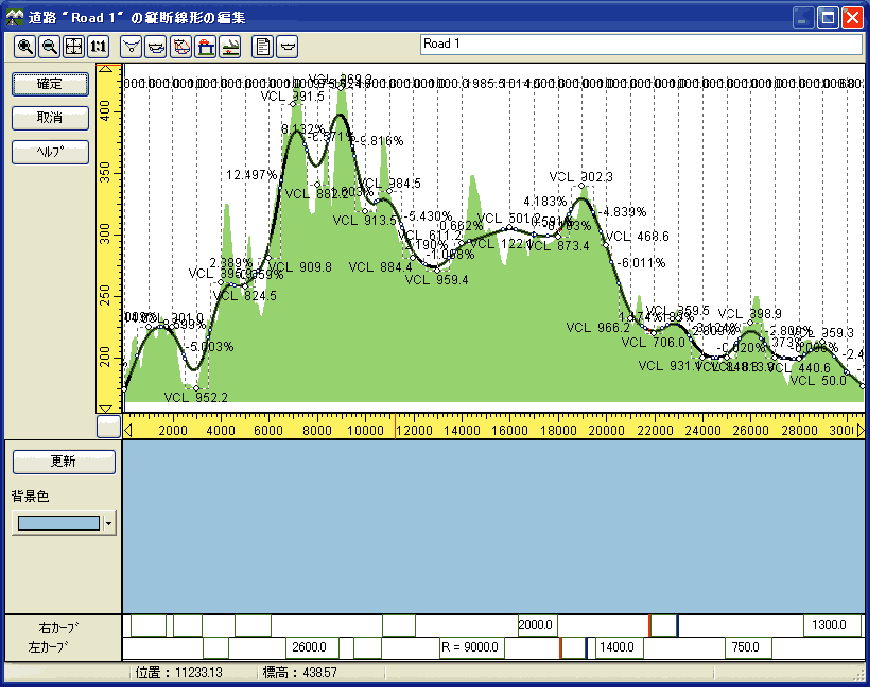Click the VCL 50.0 label

pos(819,381)
